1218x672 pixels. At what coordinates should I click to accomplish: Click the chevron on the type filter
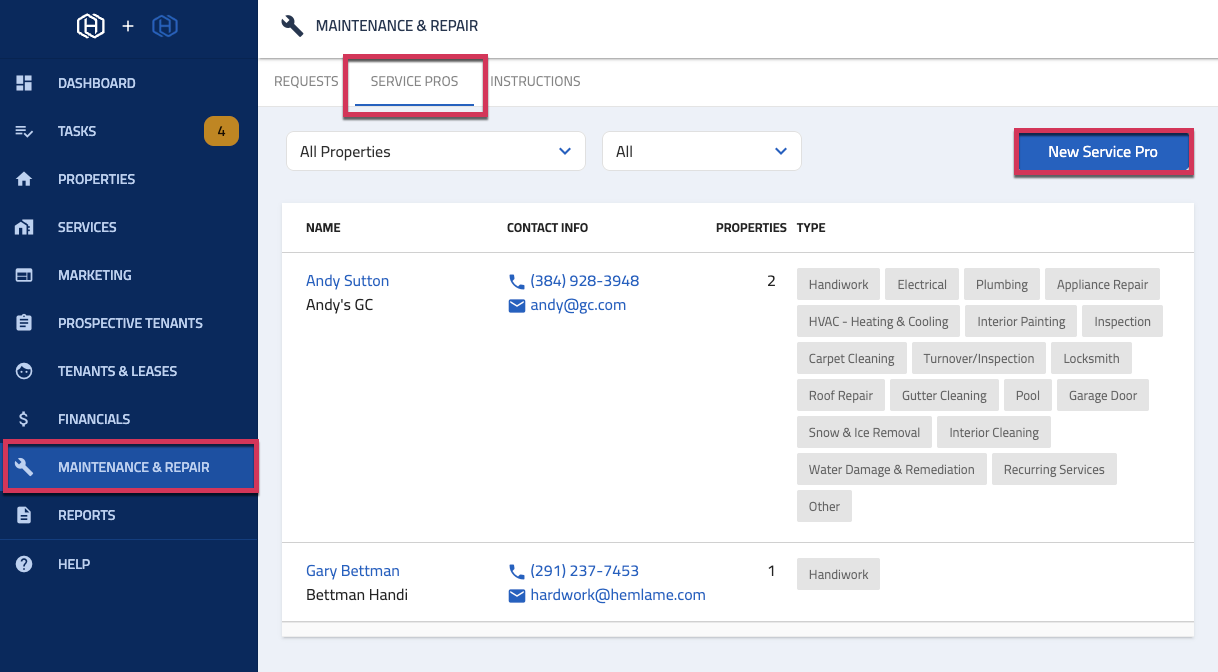pyautogui.click(x=780, y=150)
